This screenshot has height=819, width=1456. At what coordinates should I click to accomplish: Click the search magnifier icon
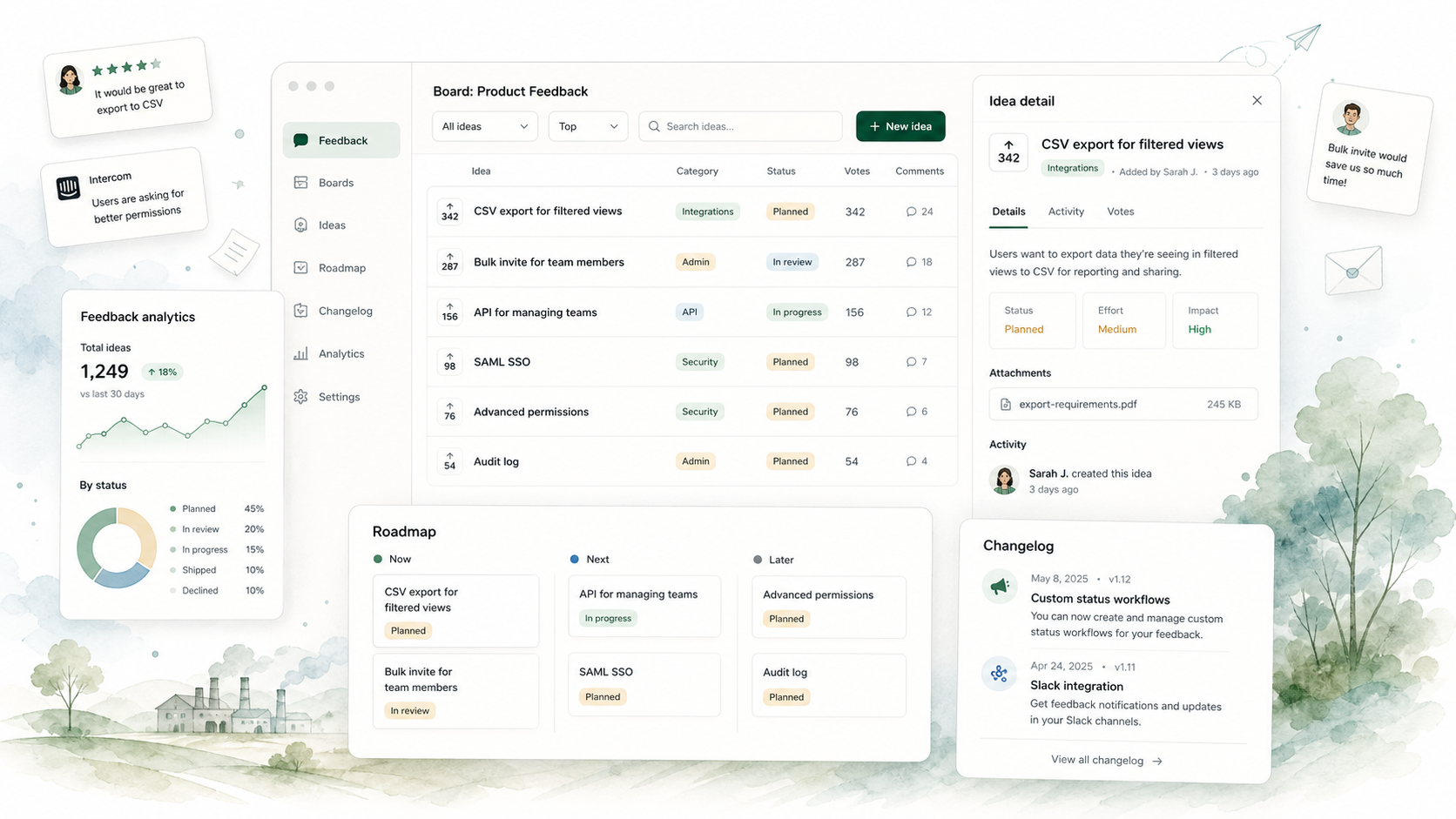click(654, 126)
